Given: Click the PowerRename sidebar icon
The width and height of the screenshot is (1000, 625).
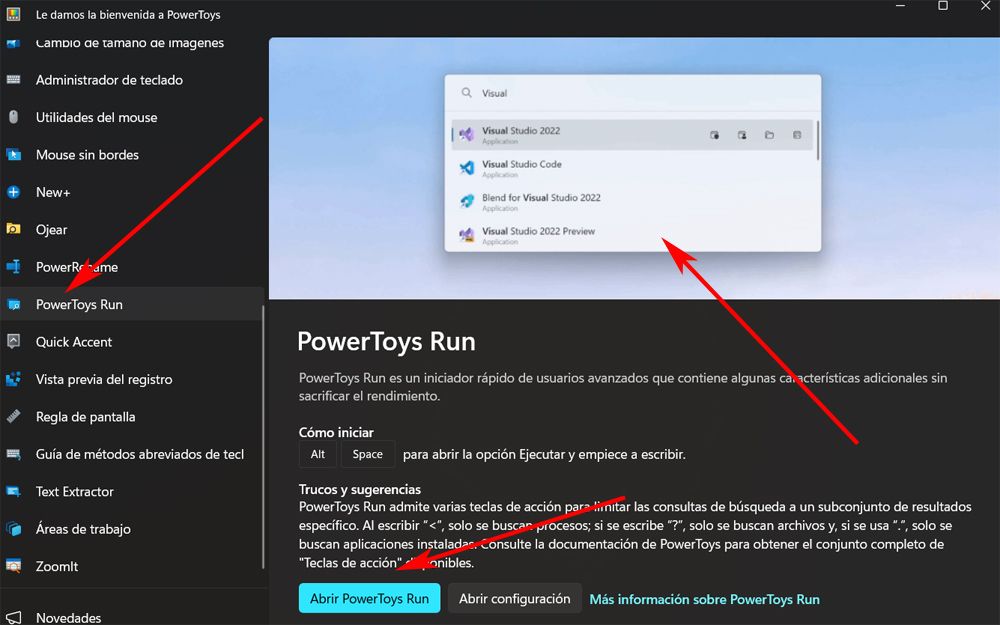Looking at the screenshot, I should coord(14,267).
